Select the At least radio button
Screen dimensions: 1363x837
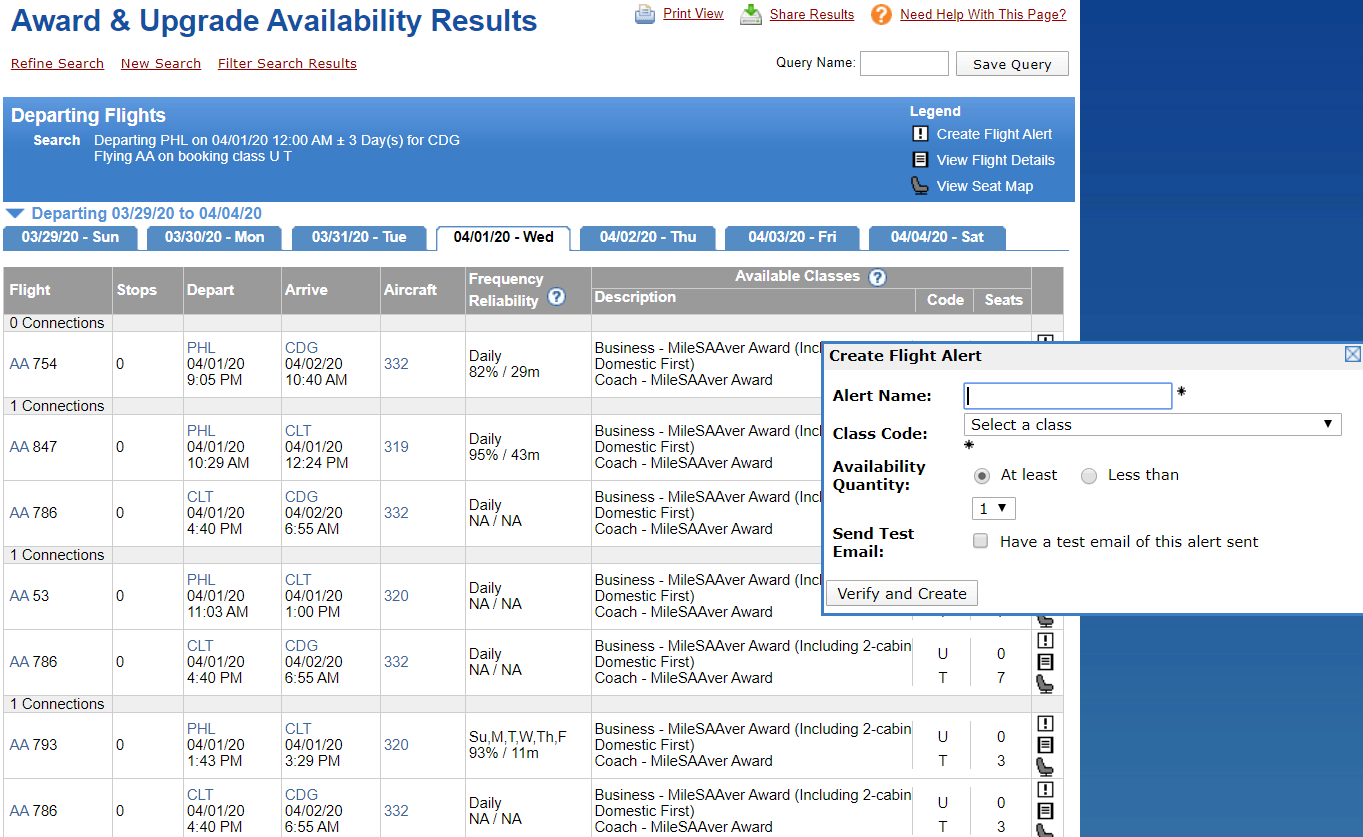pyautogui.click(x=982, y=476)
